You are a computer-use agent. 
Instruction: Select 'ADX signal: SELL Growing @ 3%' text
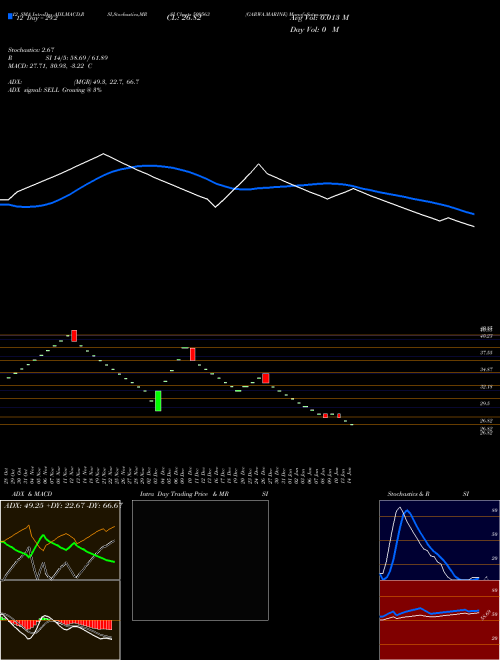click(55, 90)
